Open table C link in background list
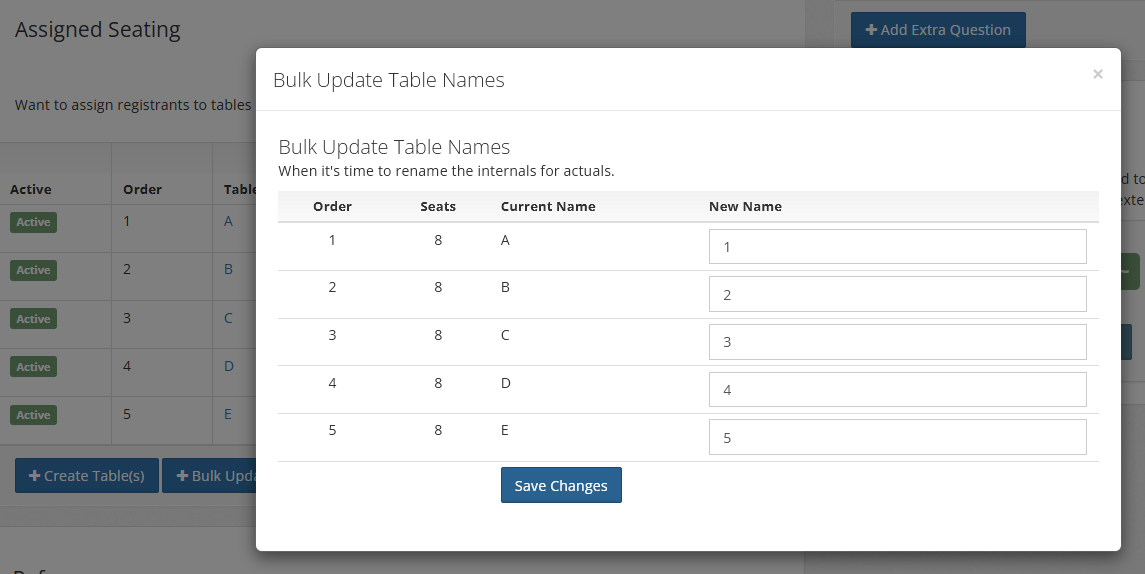Screen dimensions: 1145x574 point(229,318)
